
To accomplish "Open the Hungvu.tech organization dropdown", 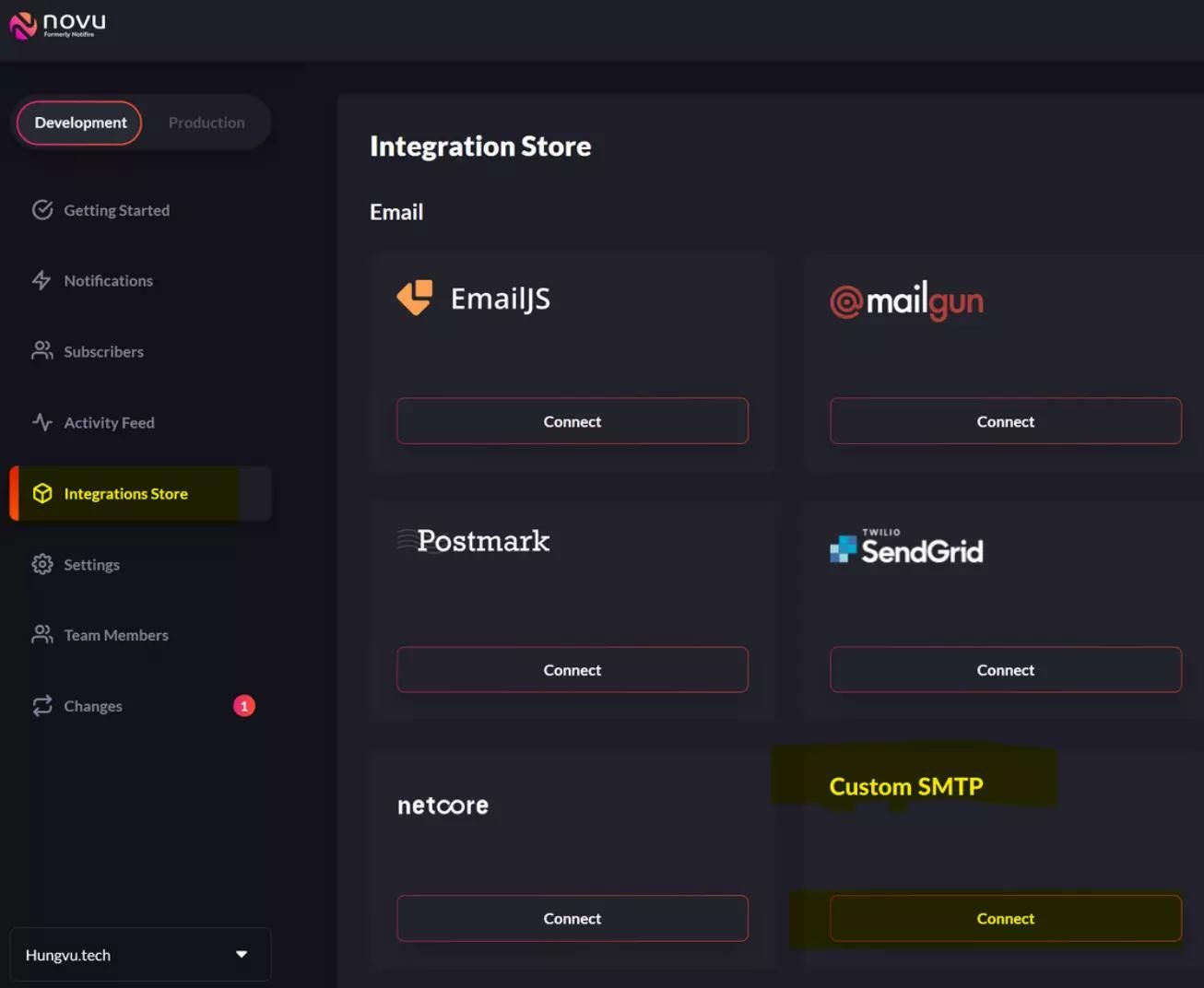I will coord(140,955).
